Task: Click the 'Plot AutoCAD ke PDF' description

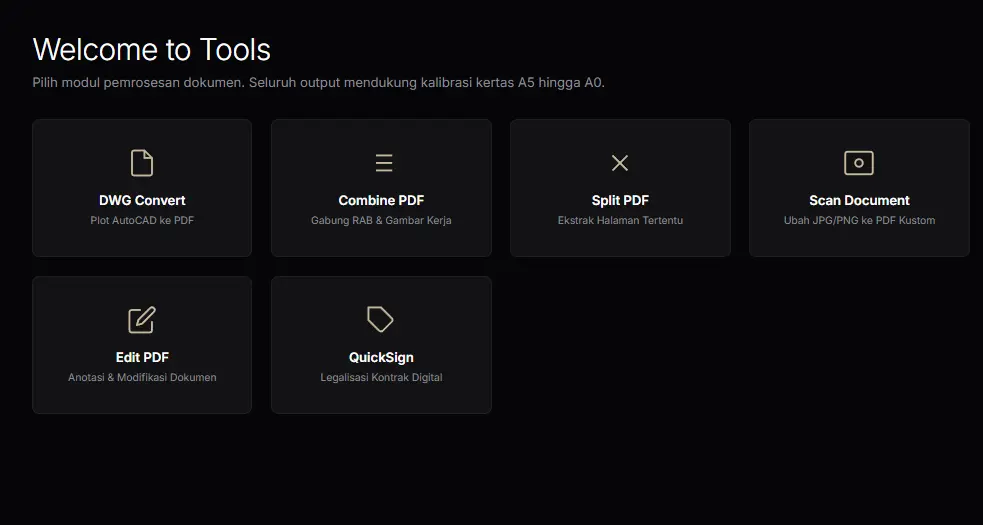Action: (142, 220)
